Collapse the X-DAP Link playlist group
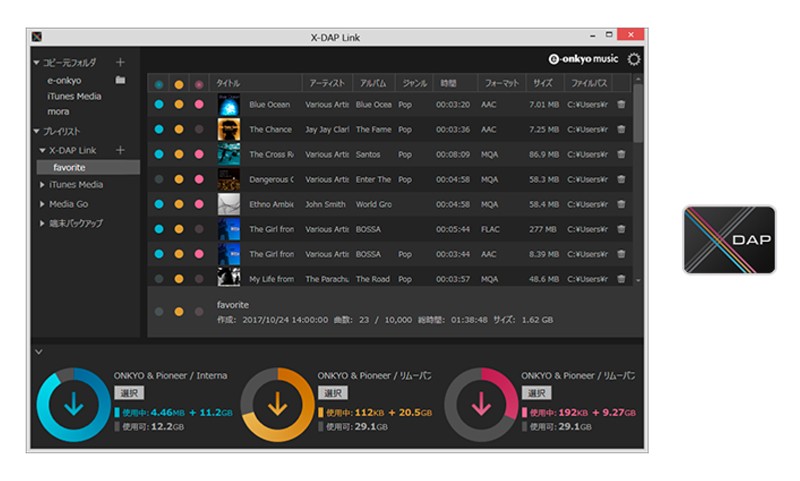800x481 pixels. [42, 150]
